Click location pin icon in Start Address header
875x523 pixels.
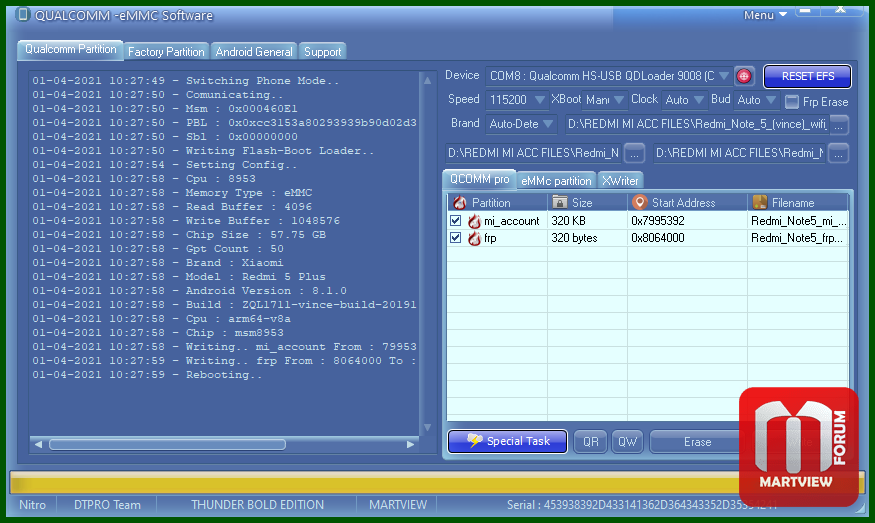point(640,202)
